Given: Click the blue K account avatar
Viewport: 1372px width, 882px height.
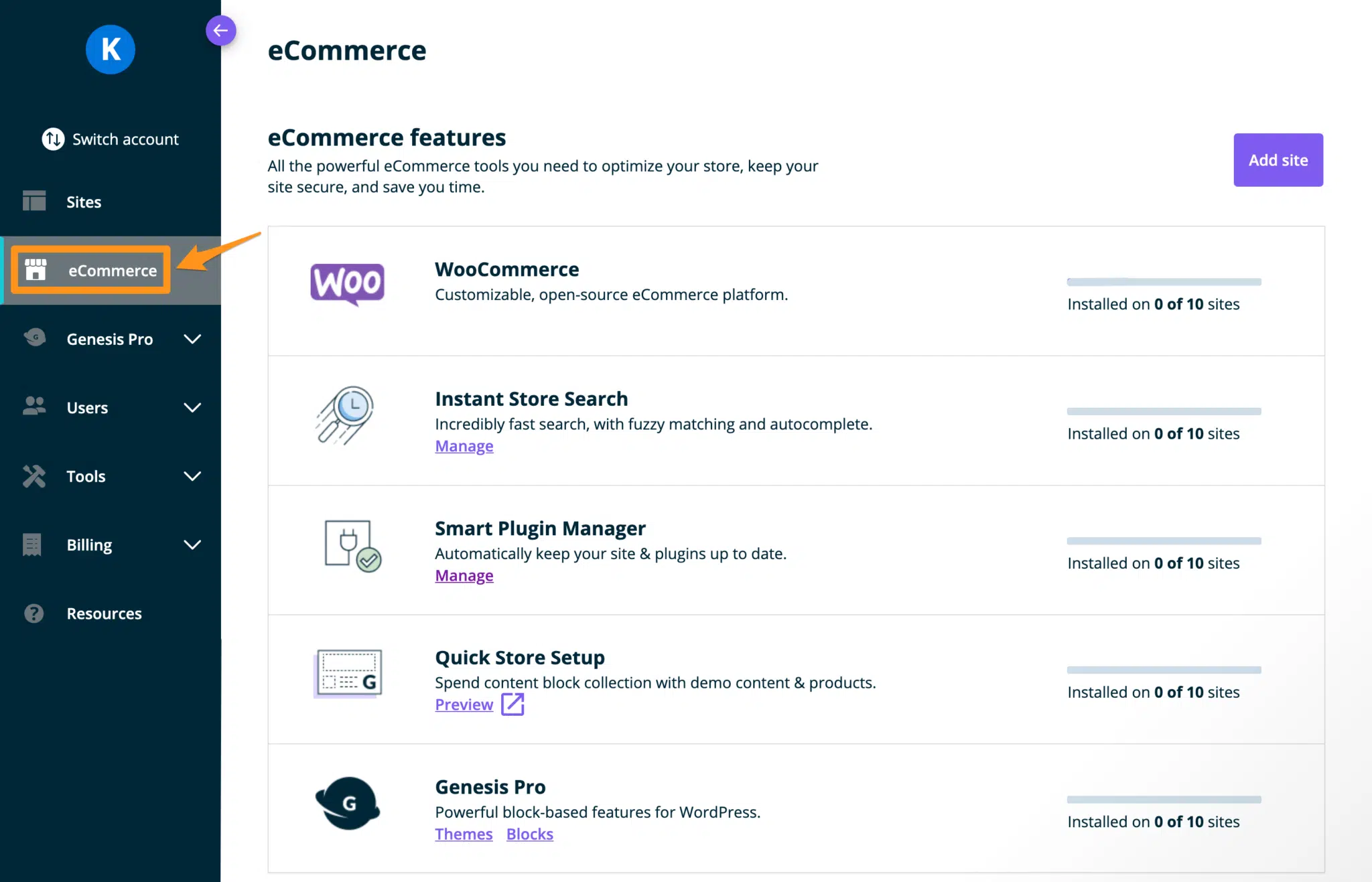Looking at the screenshot, I should click(111, 50).
